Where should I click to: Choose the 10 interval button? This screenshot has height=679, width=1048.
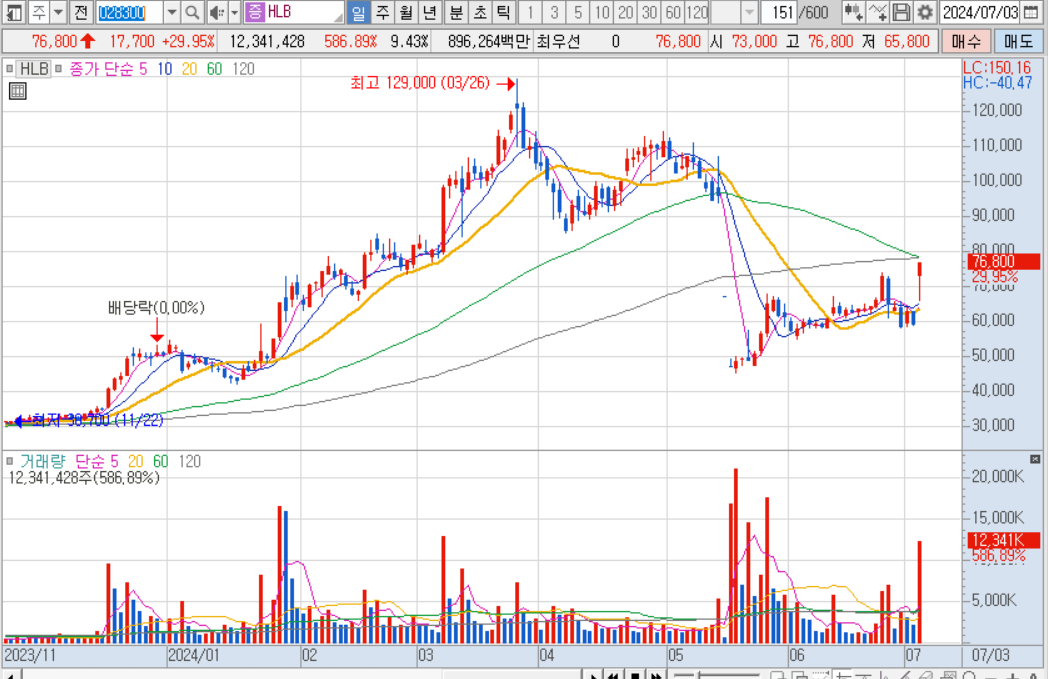pos(602,12)
